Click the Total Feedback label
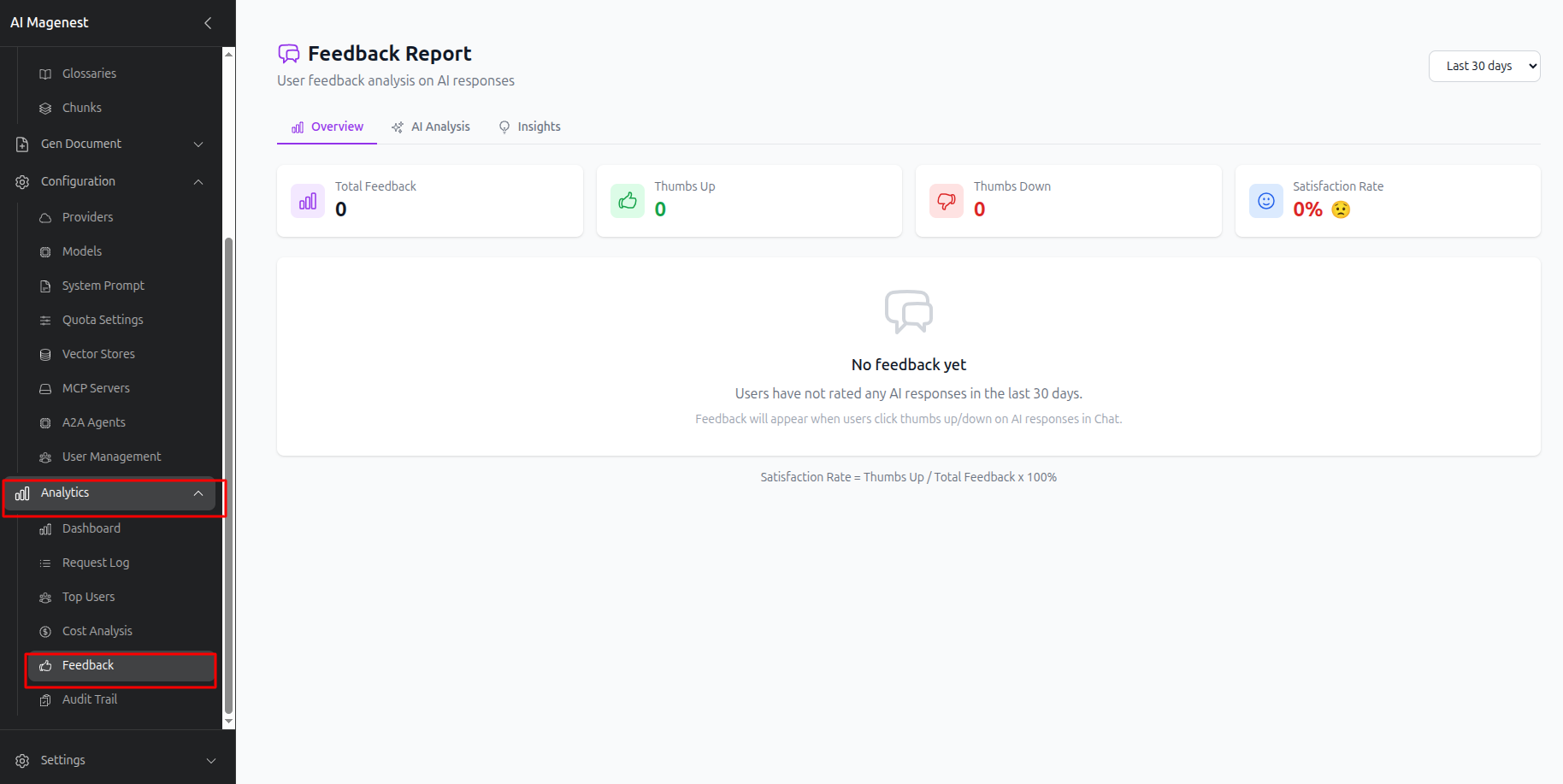This screenshot has width=1563, height=784. pyautogui.click(x=375, y=186)
